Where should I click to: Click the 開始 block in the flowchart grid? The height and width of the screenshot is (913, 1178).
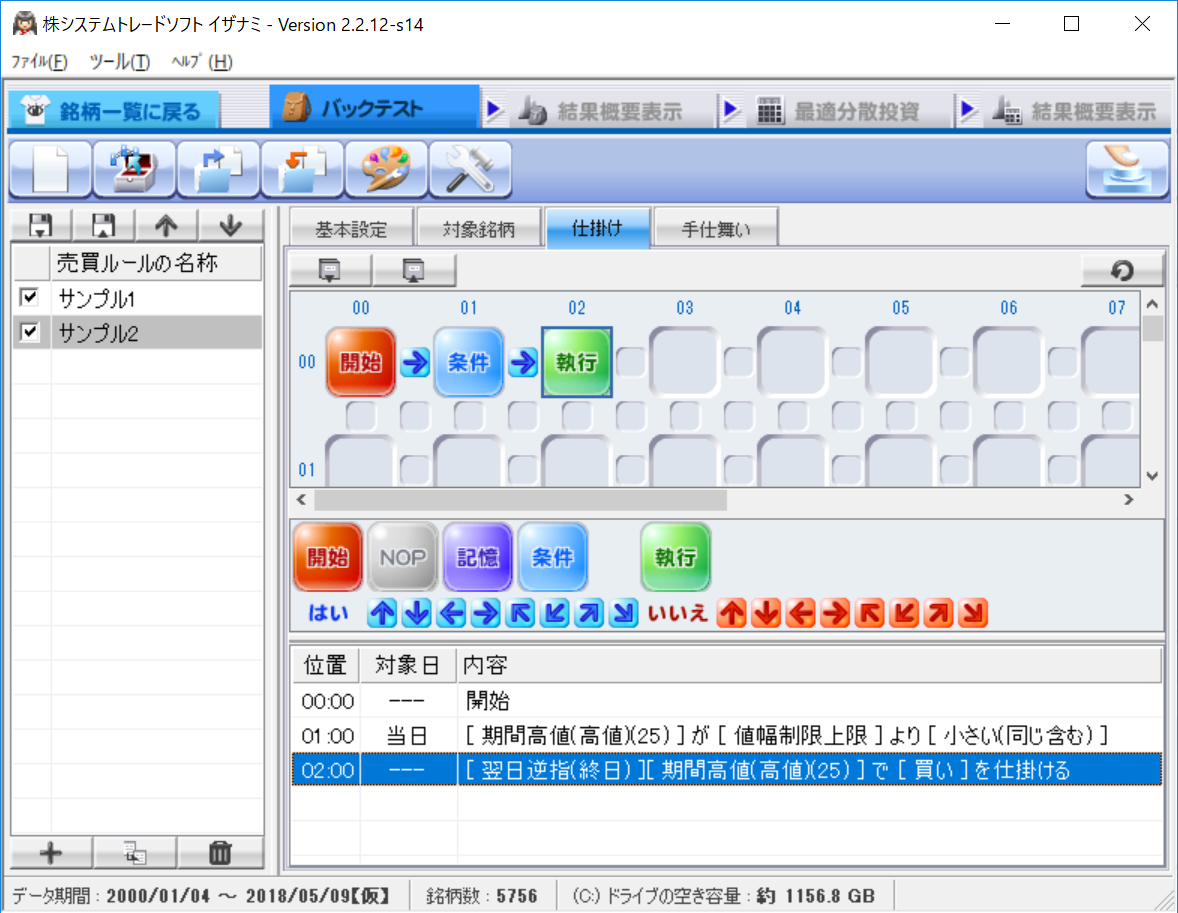pyautogui.click(x=361, y=362)
